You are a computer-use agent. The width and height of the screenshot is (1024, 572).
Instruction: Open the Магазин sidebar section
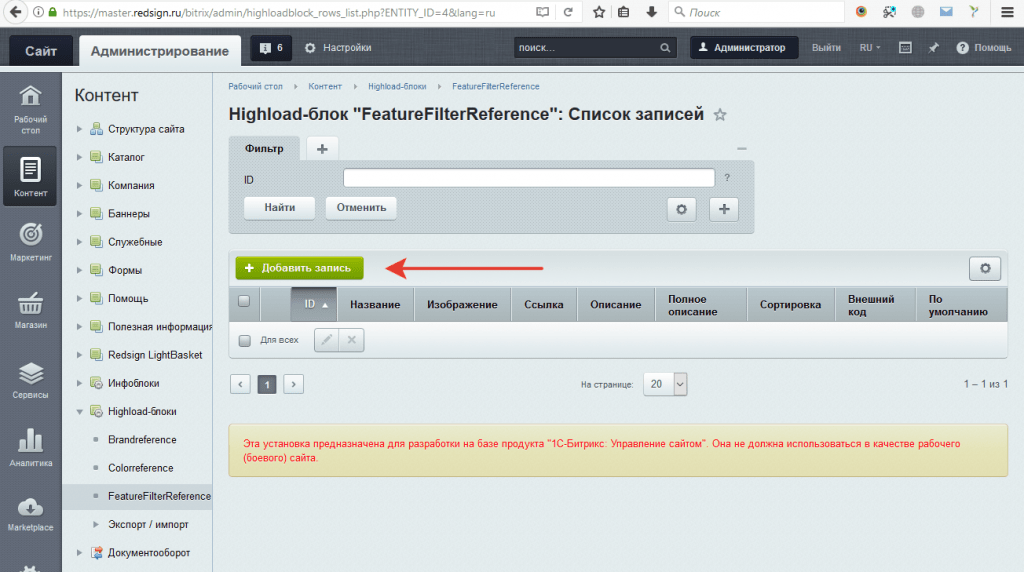point(30,310)
